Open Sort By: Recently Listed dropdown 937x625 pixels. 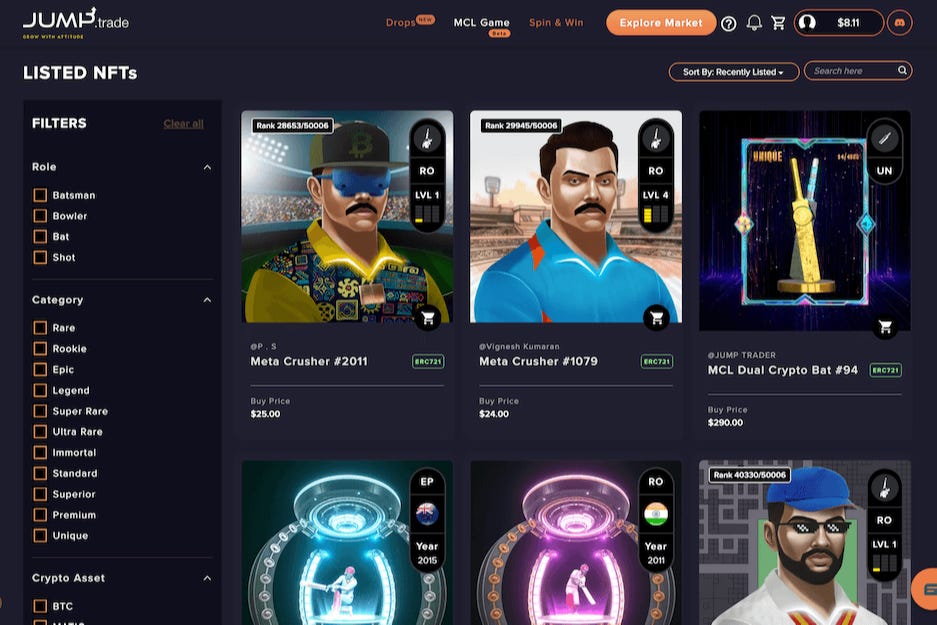coord(733,72)
